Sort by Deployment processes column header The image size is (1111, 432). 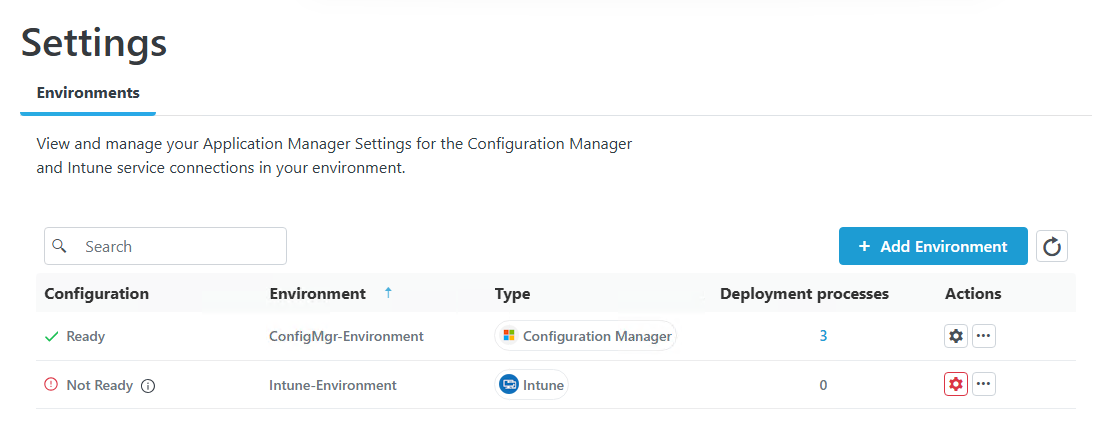804,294
